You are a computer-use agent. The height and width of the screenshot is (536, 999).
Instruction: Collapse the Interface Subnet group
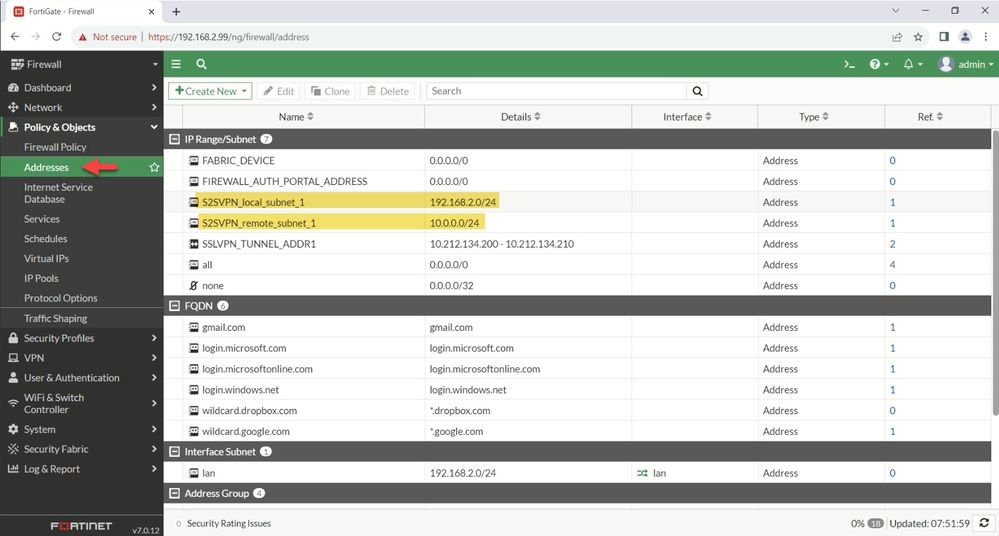coord(175,452)
